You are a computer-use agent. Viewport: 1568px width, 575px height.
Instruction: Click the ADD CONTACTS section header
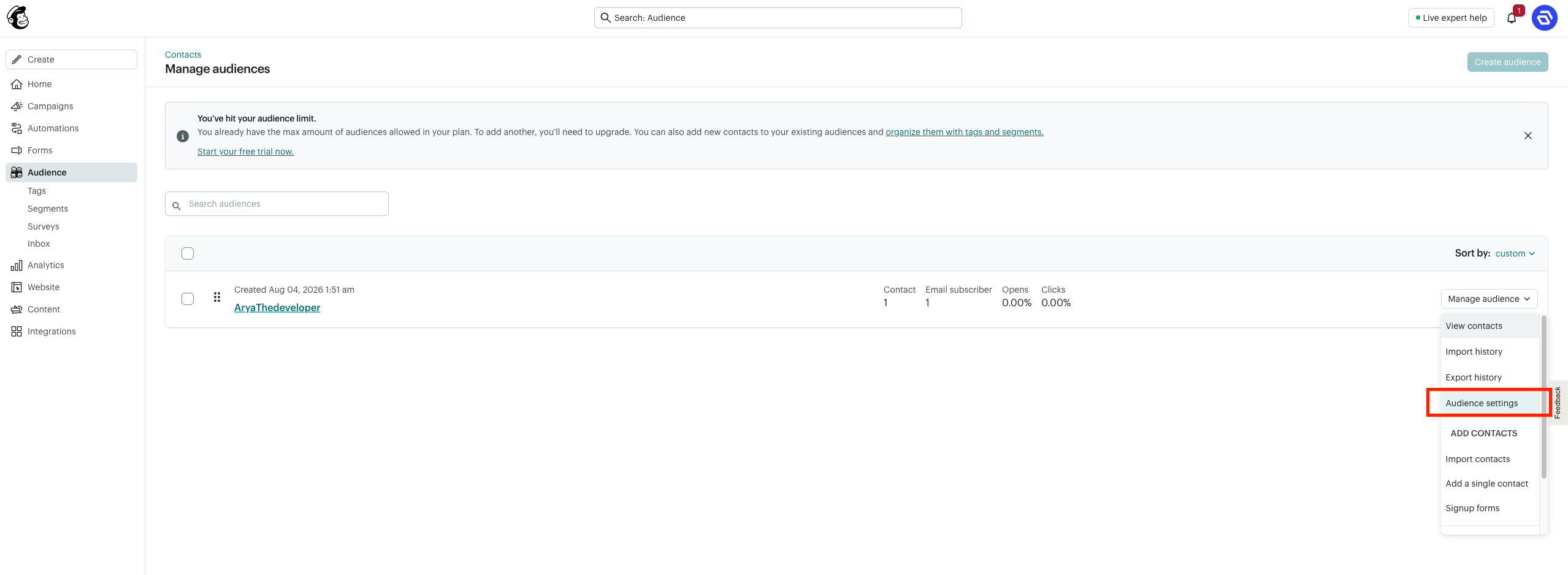click(x=1484, y=433)
